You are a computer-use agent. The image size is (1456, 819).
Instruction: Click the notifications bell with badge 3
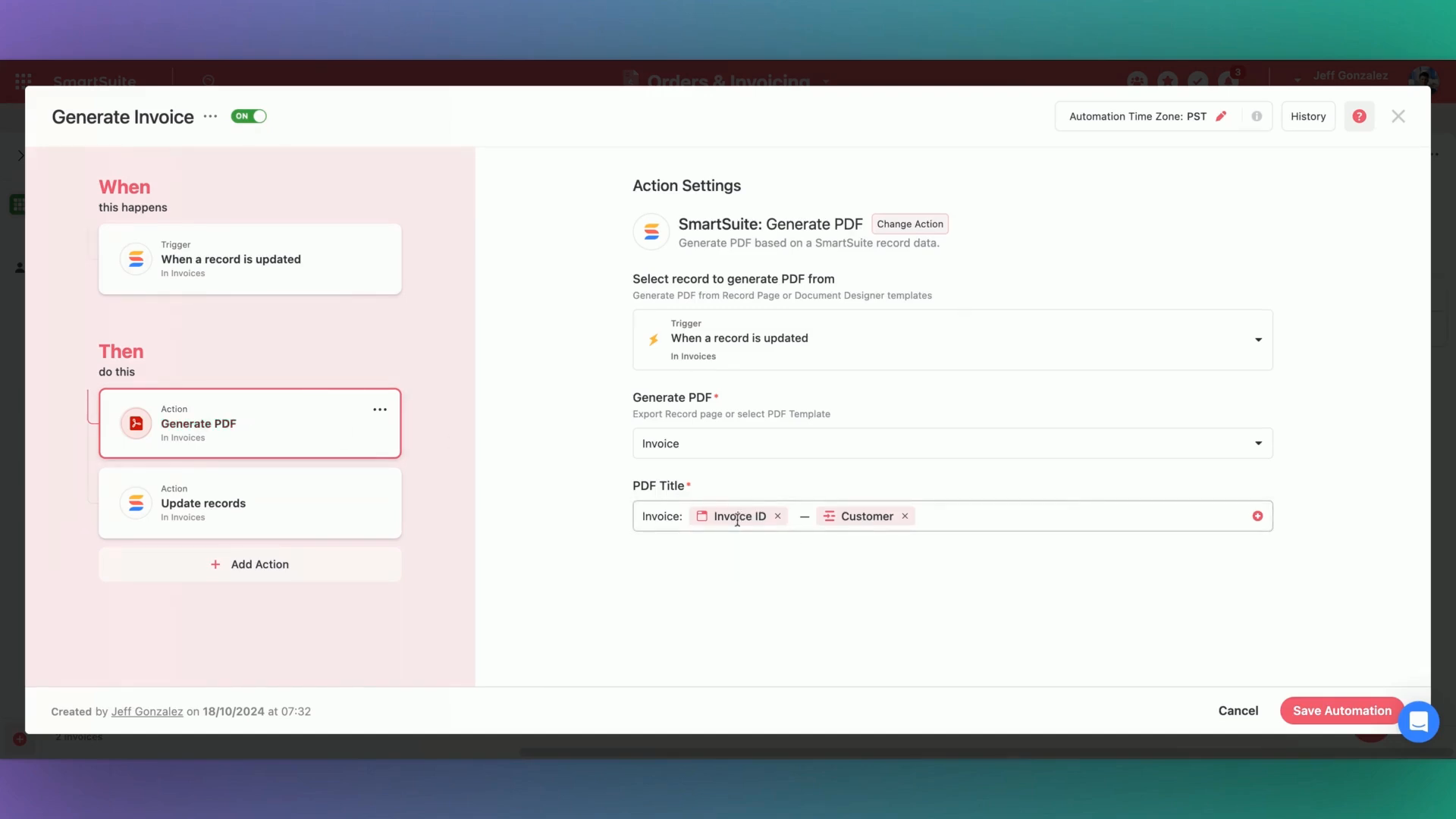pyautogui.click(x=1228, y=79)
